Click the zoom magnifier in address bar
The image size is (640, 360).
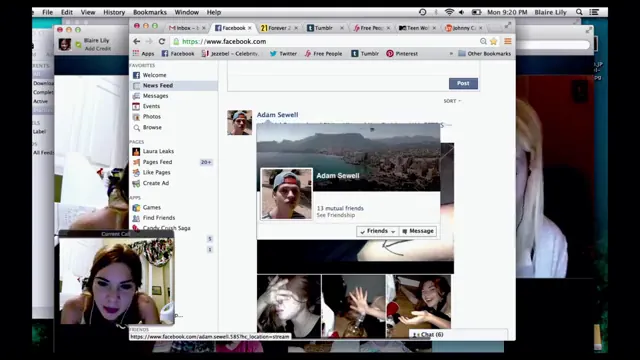[x=483, y=41]
